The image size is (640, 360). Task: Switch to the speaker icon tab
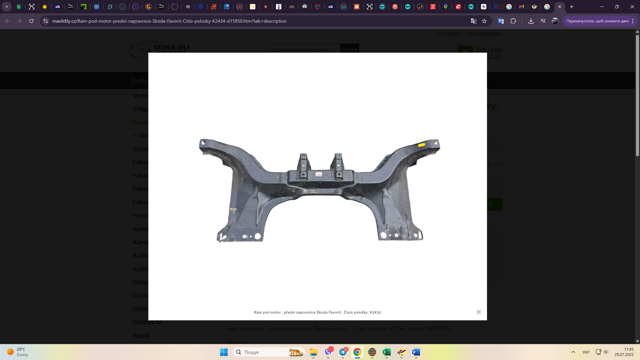188,7
